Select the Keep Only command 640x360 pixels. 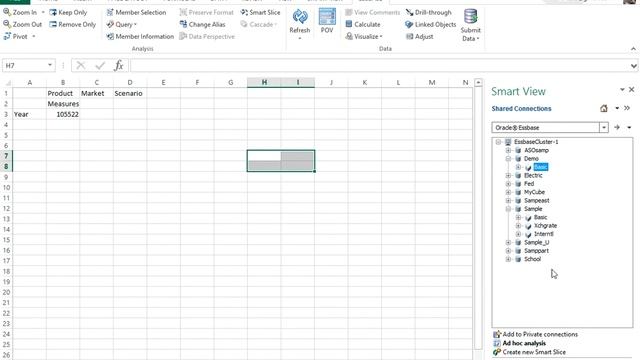[x=68, y=12]
